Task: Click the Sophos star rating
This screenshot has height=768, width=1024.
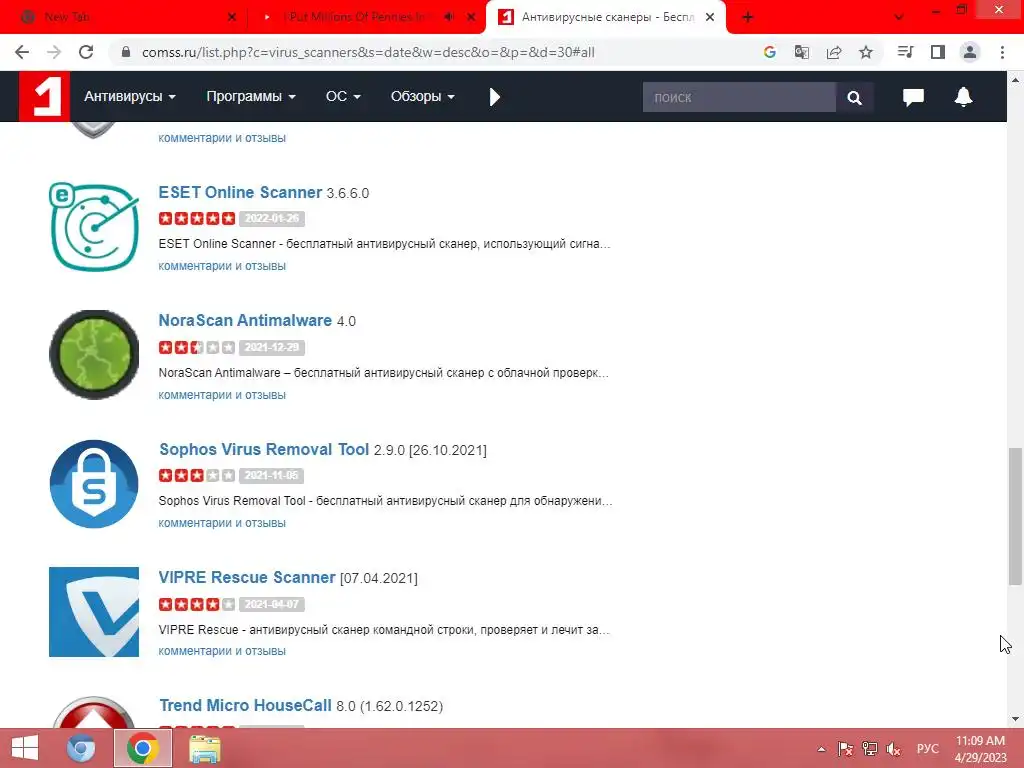Action: click(x=197, y=475)
